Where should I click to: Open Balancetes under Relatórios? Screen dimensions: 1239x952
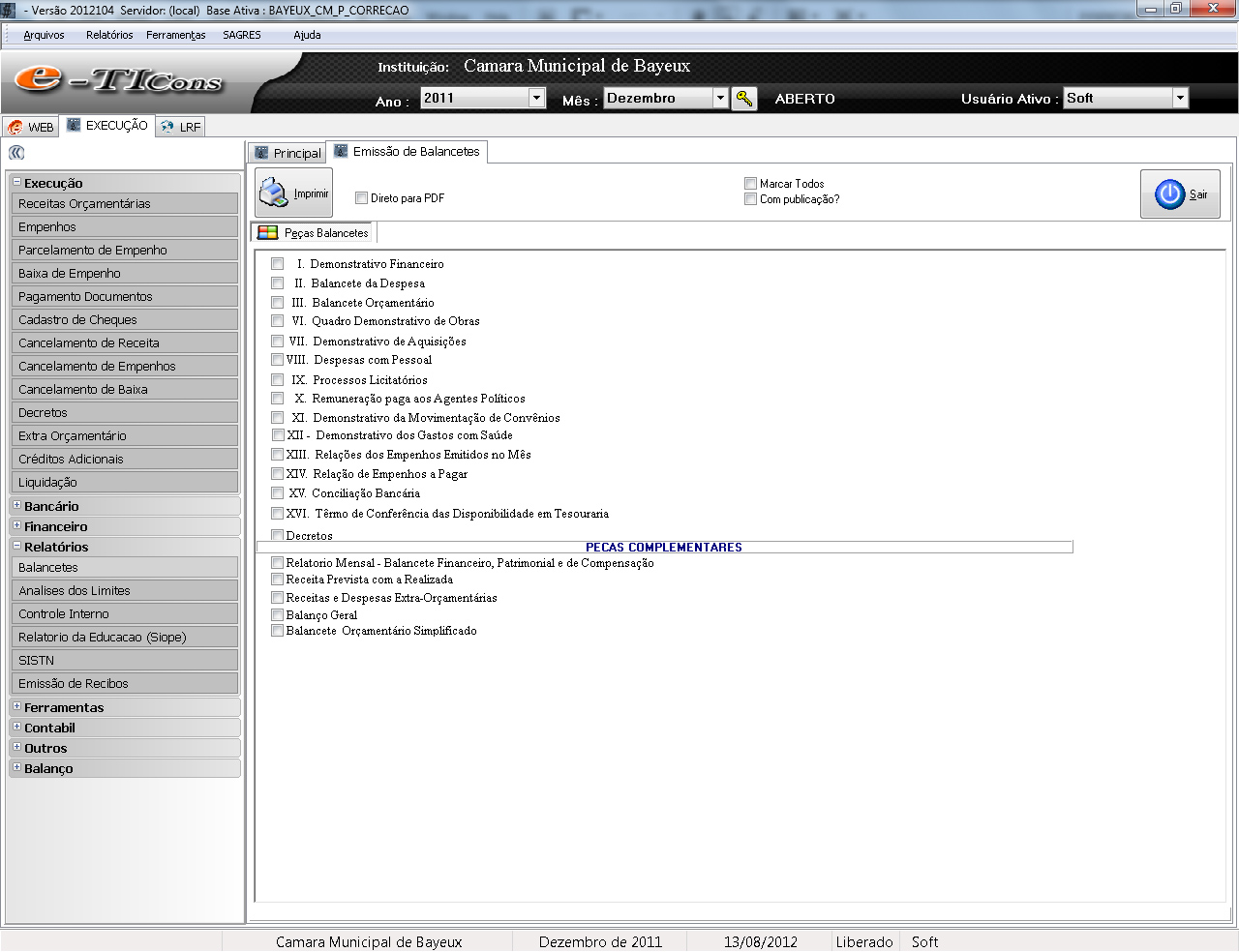coord(124,568)
